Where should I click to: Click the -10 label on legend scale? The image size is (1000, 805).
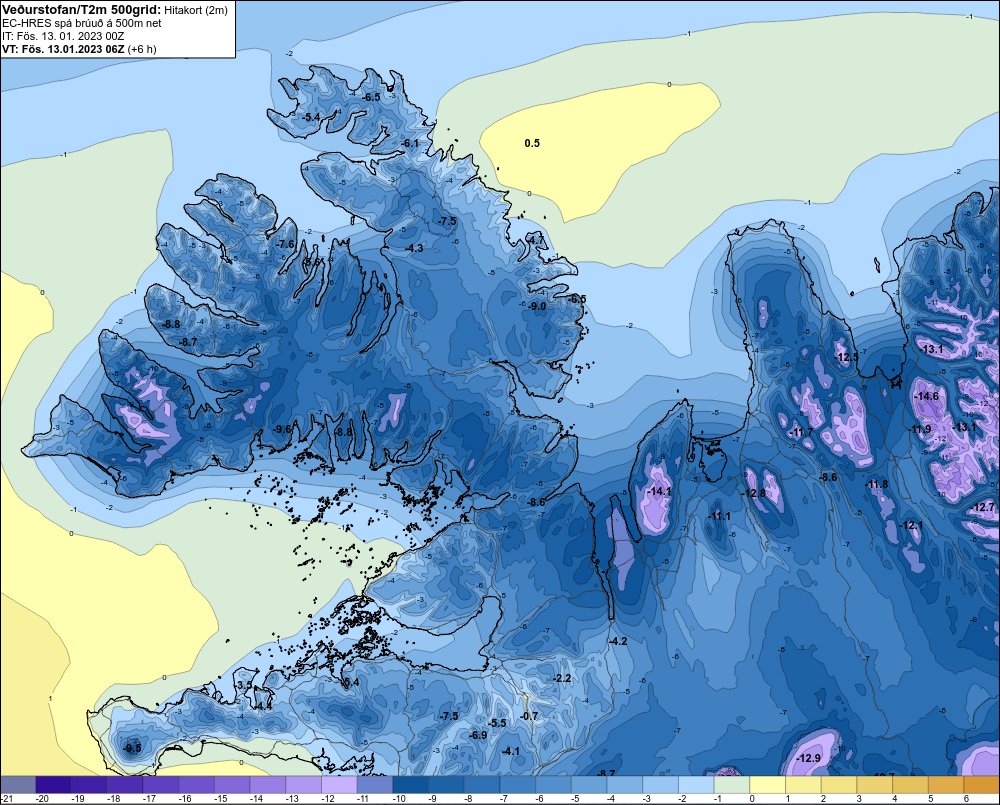click(x=399, y=799)
